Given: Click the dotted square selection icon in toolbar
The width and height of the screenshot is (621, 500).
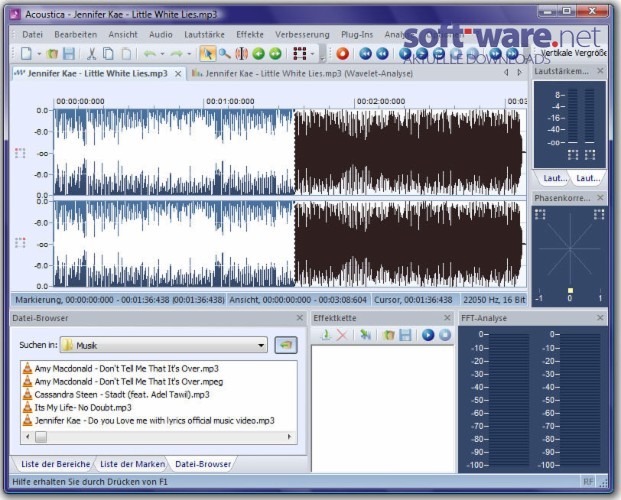Looking at the screenshot, I should tap(300, 53).
